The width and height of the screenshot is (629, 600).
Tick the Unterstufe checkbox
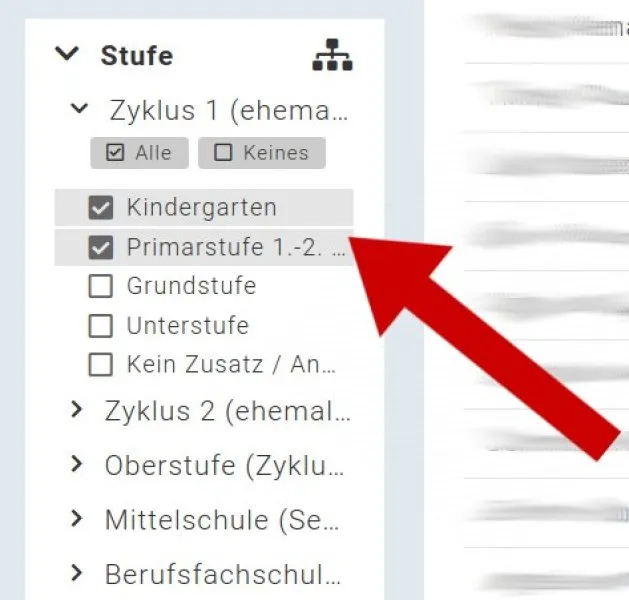100,326
